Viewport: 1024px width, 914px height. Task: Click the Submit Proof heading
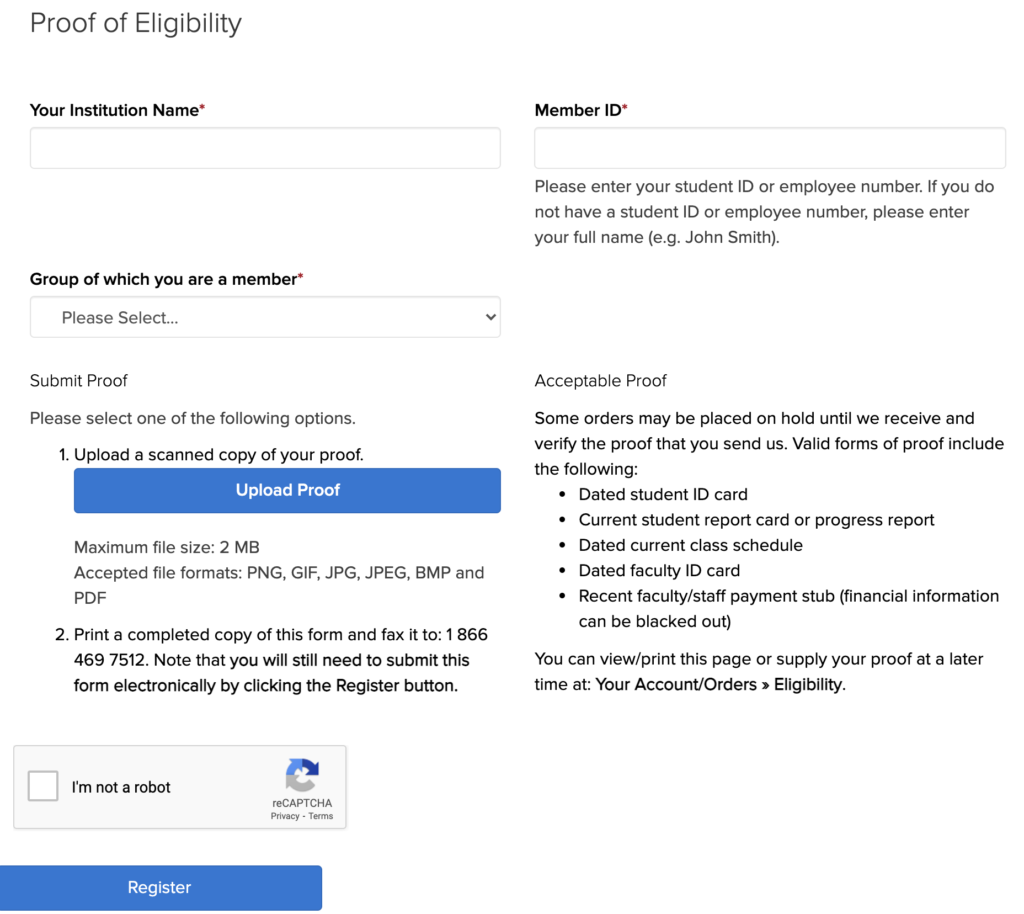[78, 381]
